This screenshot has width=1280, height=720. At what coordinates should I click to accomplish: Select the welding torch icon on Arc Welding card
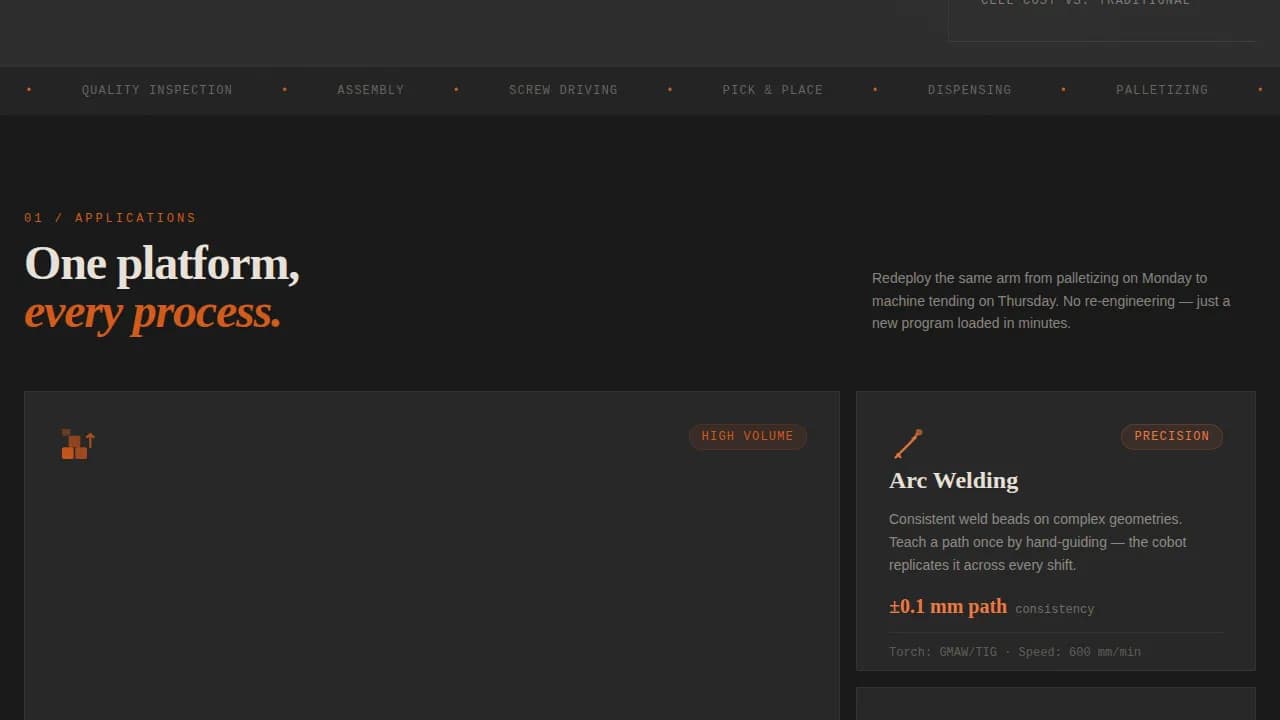908,443
